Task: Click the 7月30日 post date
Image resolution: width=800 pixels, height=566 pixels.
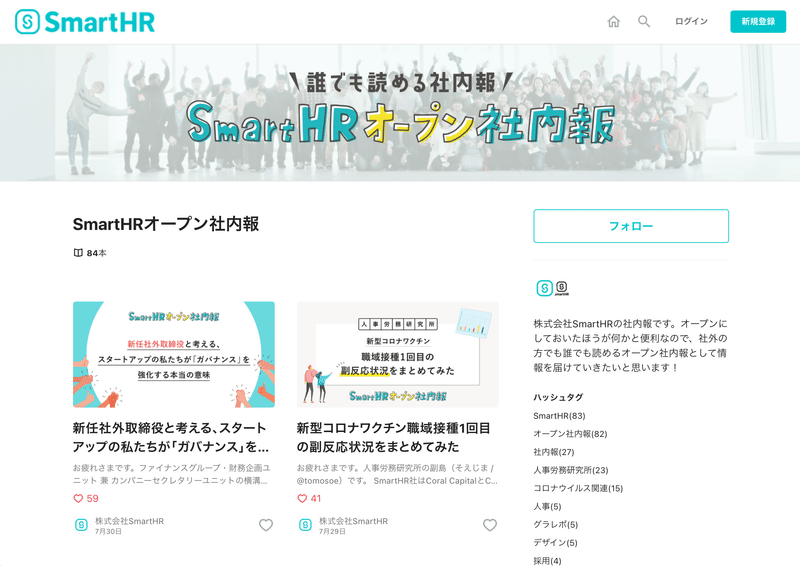Action: [x=108, y=531]
